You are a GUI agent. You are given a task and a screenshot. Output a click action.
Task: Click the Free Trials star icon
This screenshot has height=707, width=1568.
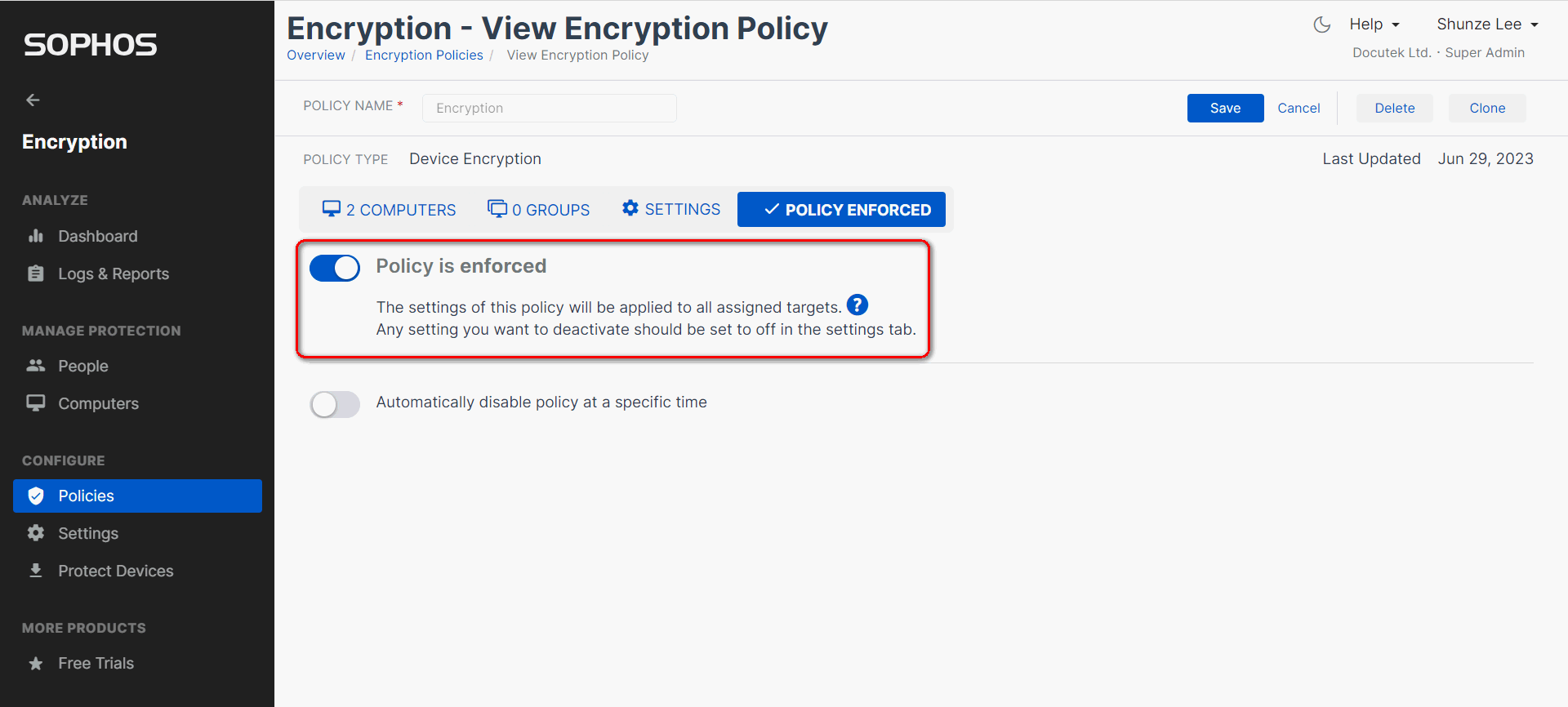point(36,663)
